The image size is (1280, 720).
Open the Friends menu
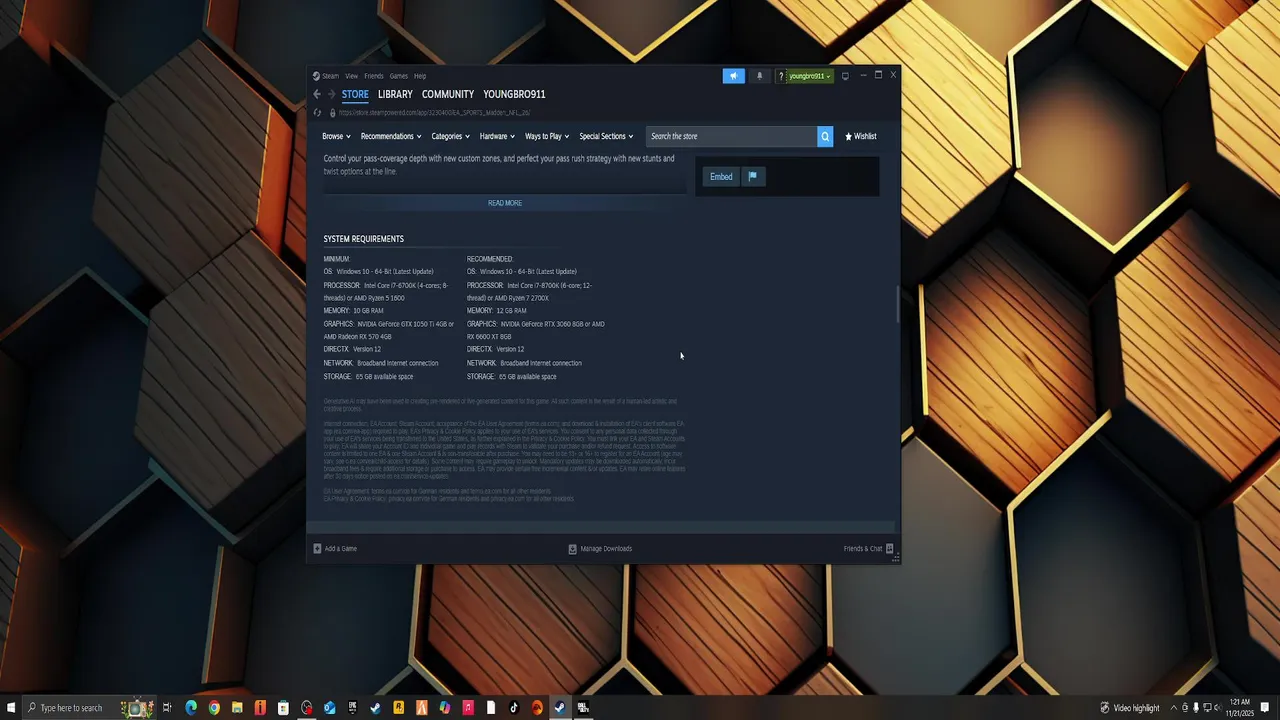[374, 76]
